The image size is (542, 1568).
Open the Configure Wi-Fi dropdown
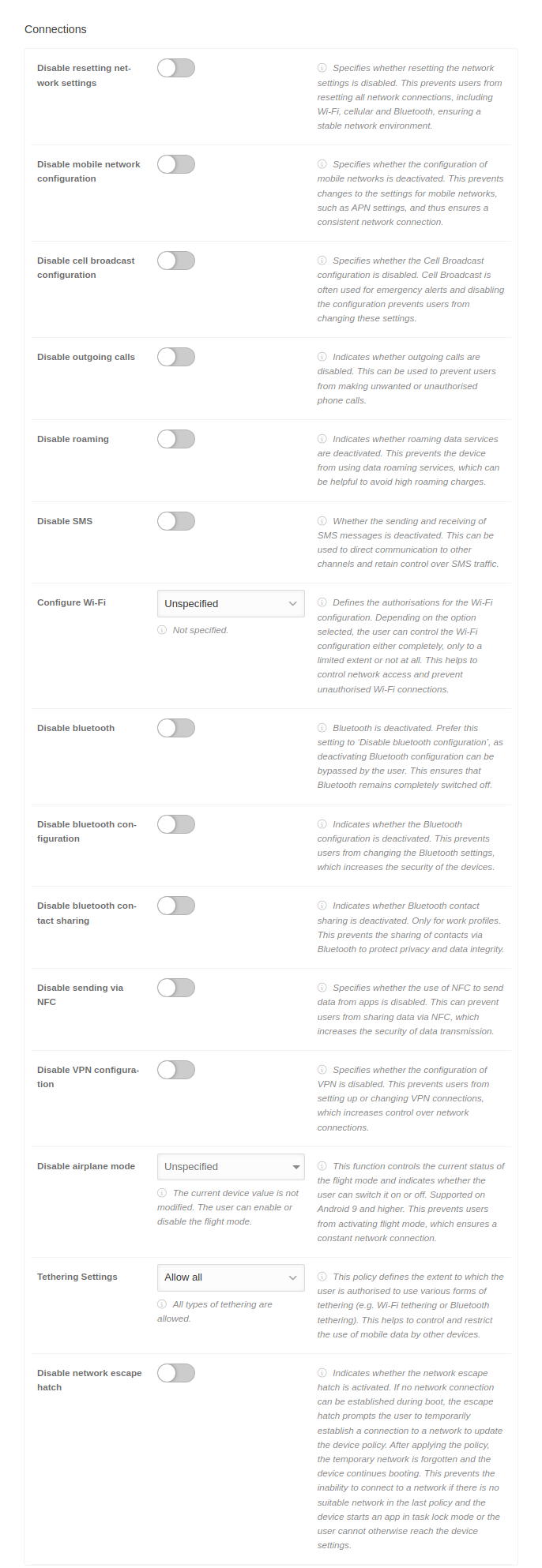click(231, 604)
